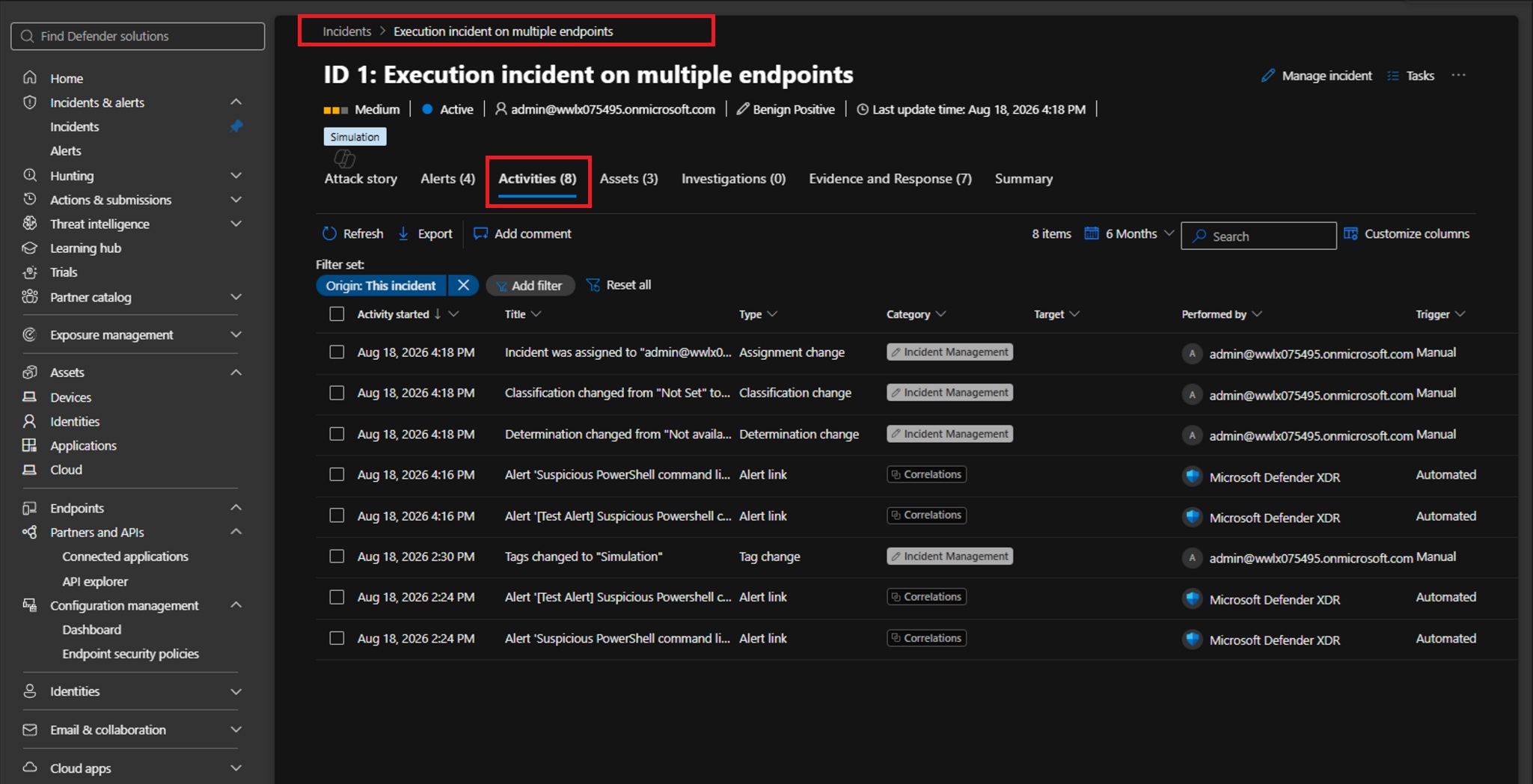The width and height of the screenshot is (1533, 784).
Task: Open the Investigations (0) tab
Action: 733,179
